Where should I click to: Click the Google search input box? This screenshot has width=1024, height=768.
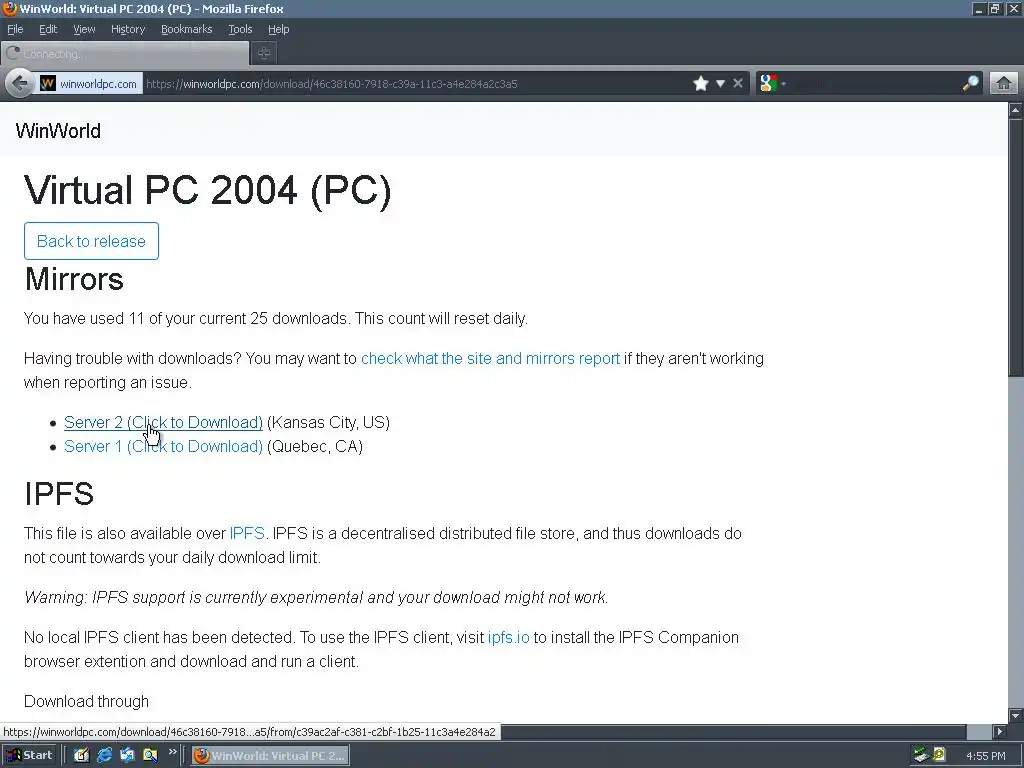pyautogui.click(x=874, y=84)
